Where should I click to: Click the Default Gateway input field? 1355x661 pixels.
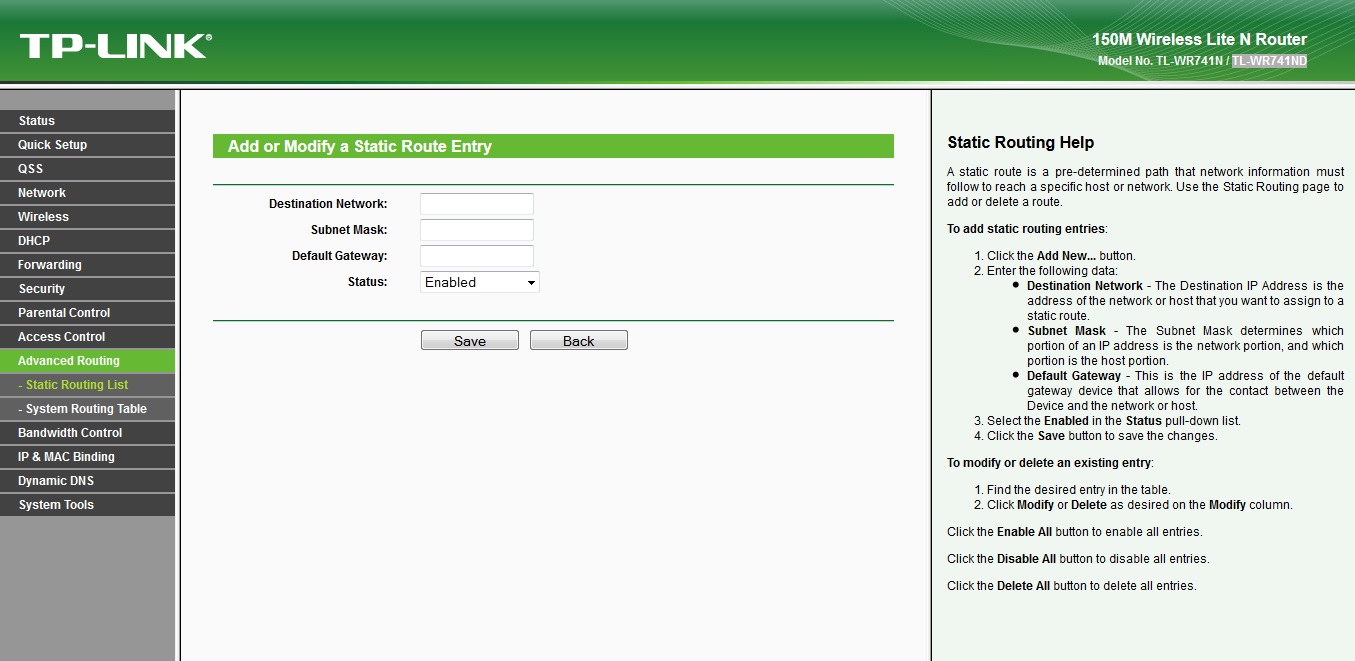[x=476, y=256]
